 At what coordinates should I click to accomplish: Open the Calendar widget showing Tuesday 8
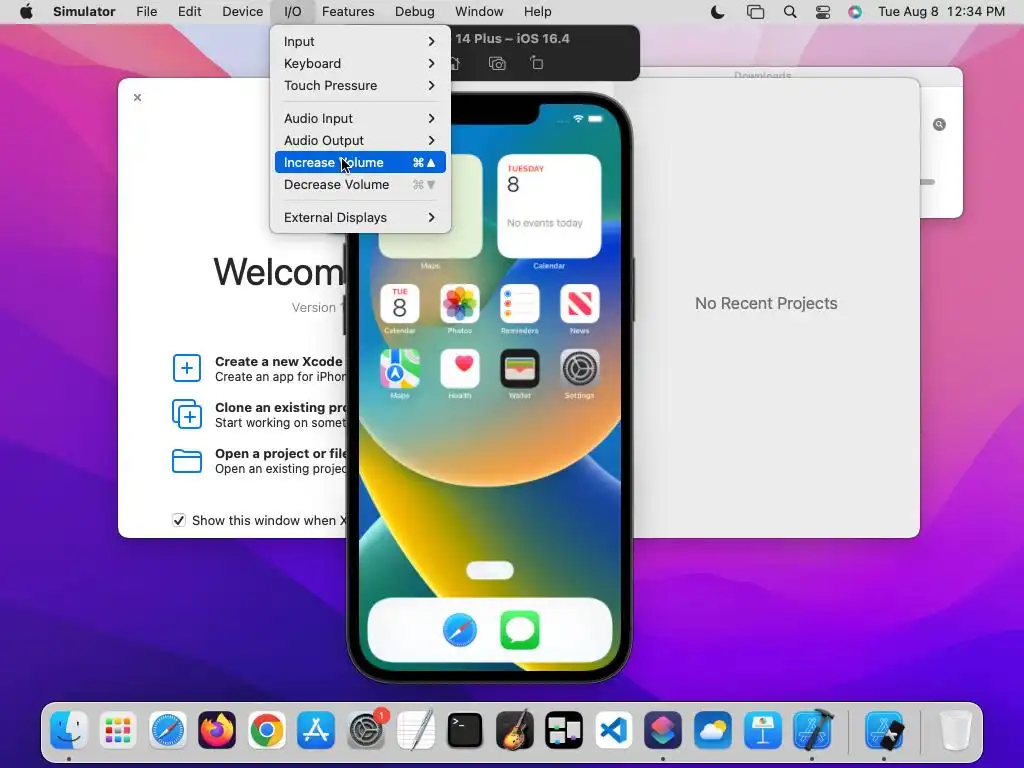[549, 206]
